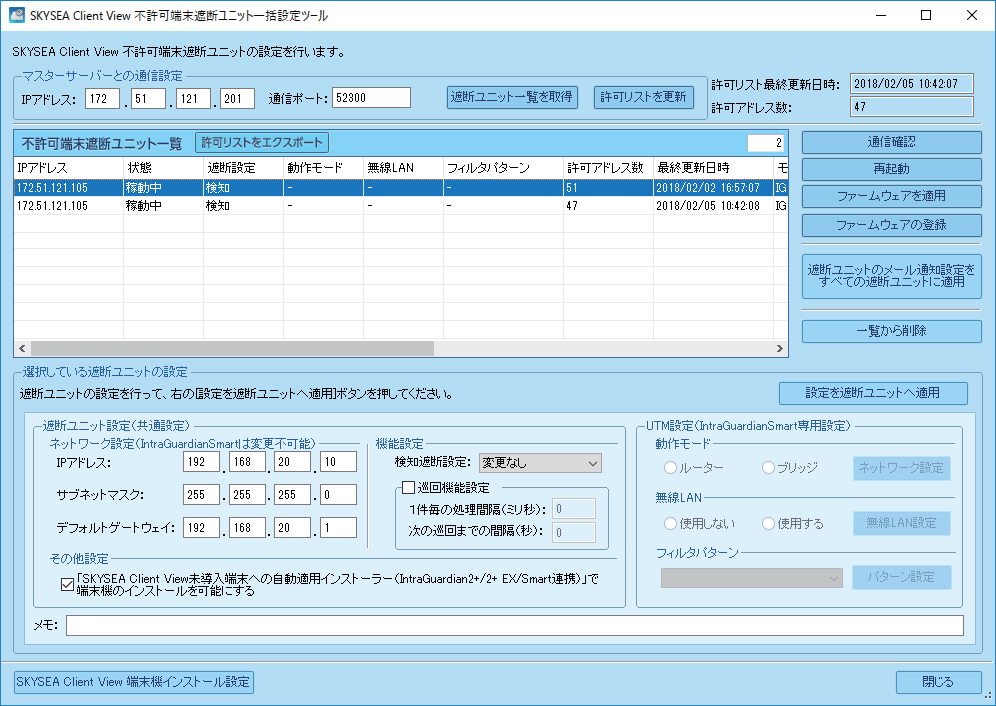Open フィルタパターン dropdown
Screen dimensions: 996x706
[752, 578]
